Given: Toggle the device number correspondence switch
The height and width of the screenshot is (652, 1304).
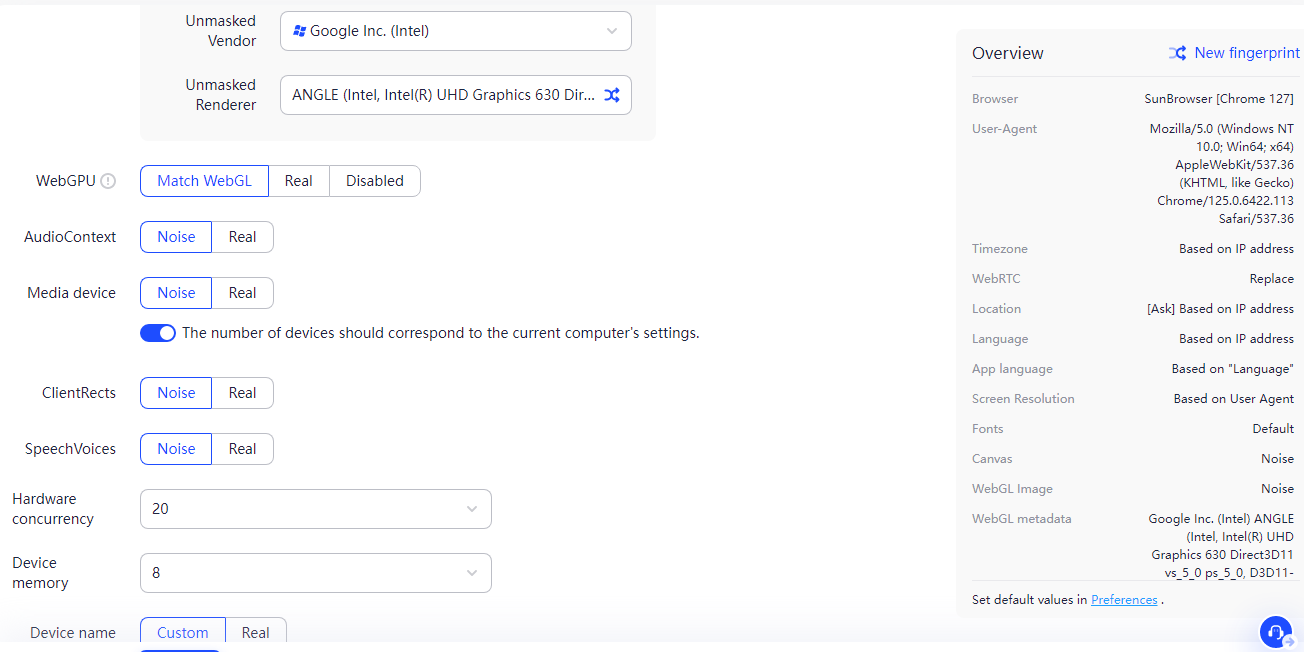Looking at the screenshot, I should pos(158,333).
